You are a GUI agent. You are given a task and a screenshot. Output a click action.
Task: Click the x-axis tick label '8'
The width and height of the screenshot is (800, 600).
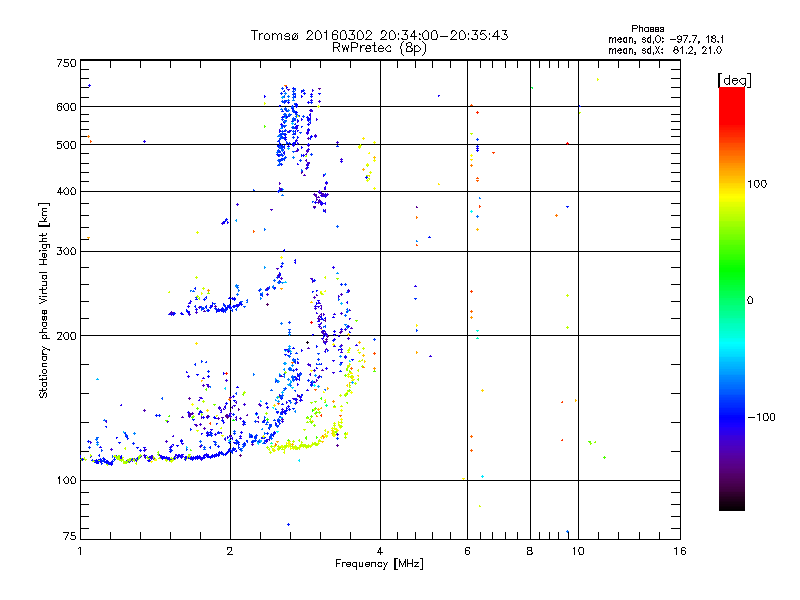click(530, 551)
